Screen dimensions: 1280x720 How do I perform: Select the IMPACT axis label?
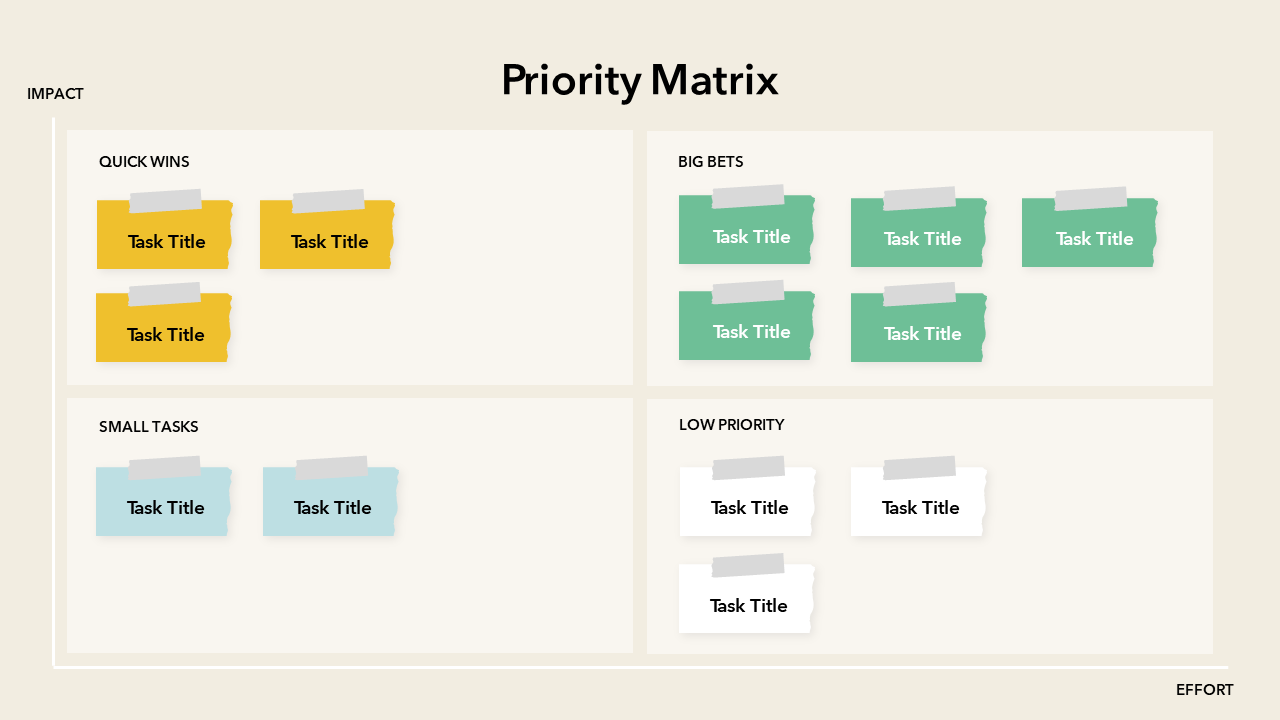tap(55, 94)
